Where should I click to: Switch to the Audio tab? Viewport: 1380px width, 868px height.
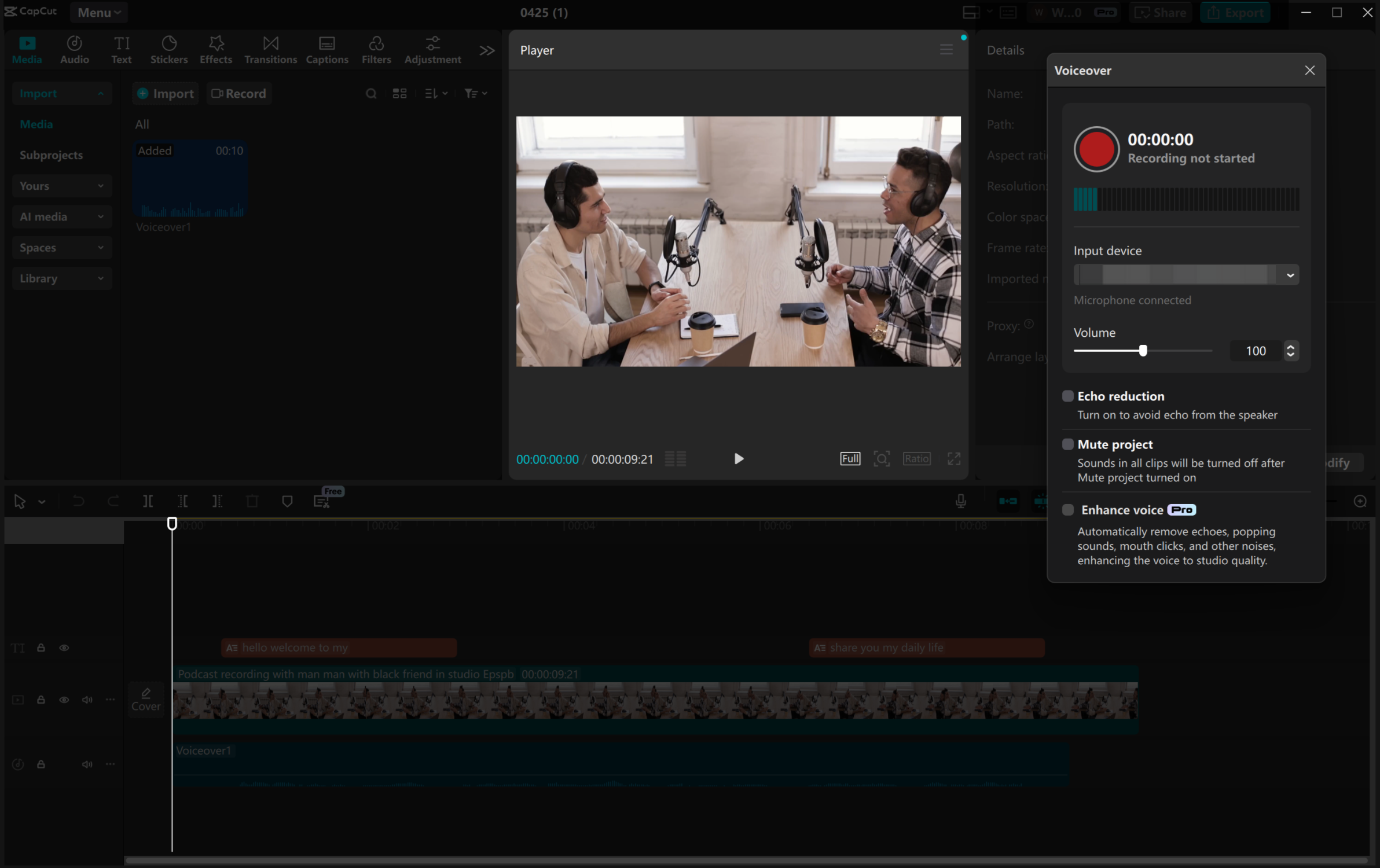click(75, 50)
